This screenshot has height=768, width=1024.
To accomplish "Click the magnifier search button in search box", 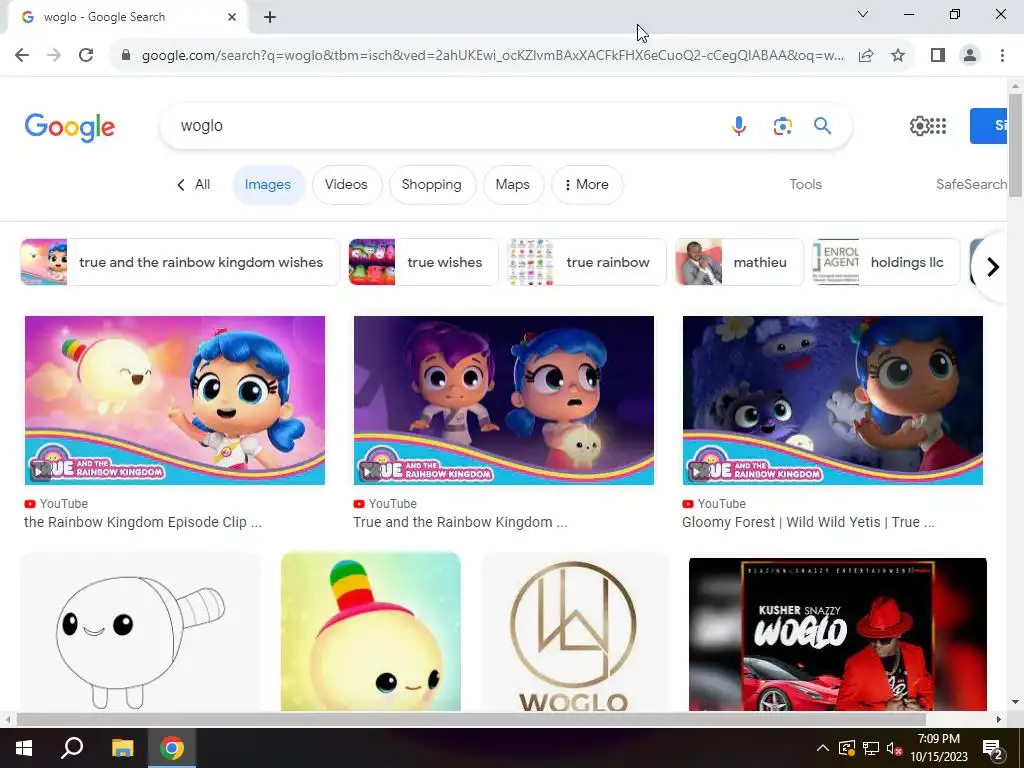I will pos(822,125).
